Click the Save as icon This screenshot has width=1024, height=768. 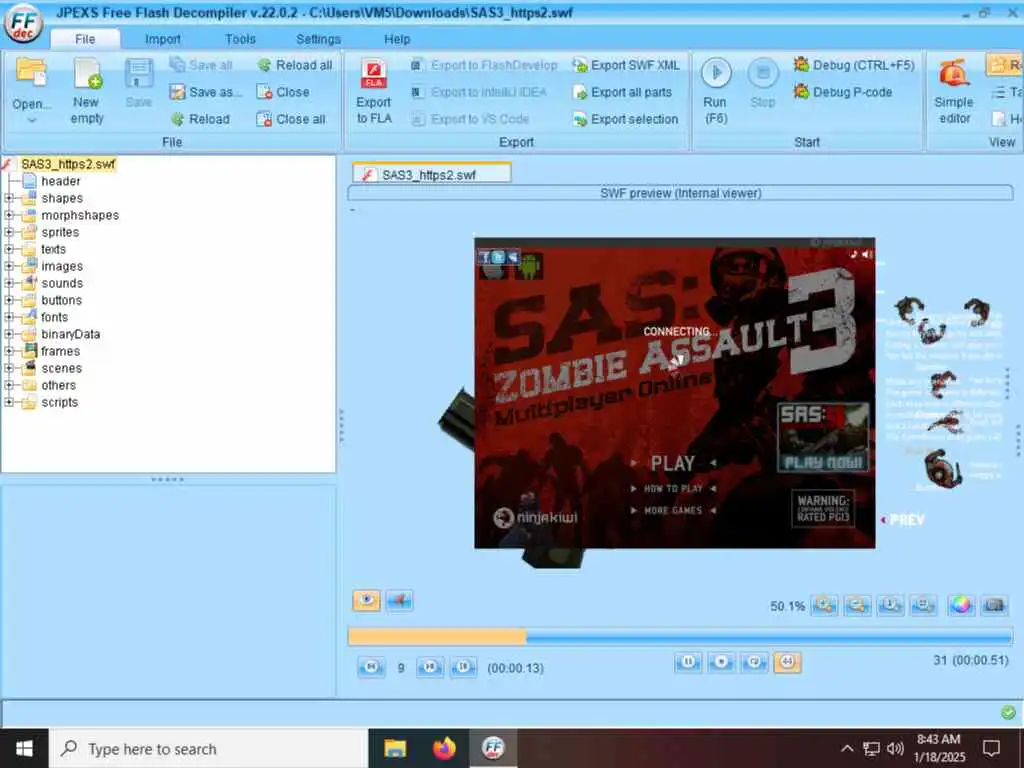tap(177, 92)
